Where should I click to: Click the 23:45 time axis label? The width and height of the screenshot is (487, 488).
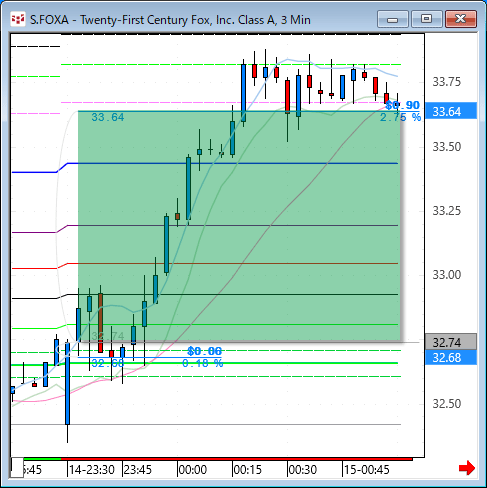point(138,470)
